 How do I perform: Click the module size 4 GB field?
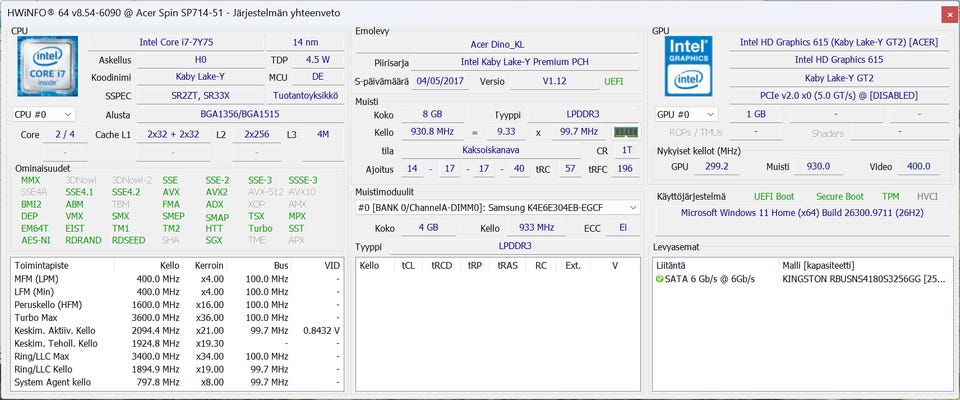[x=428, y=228]
